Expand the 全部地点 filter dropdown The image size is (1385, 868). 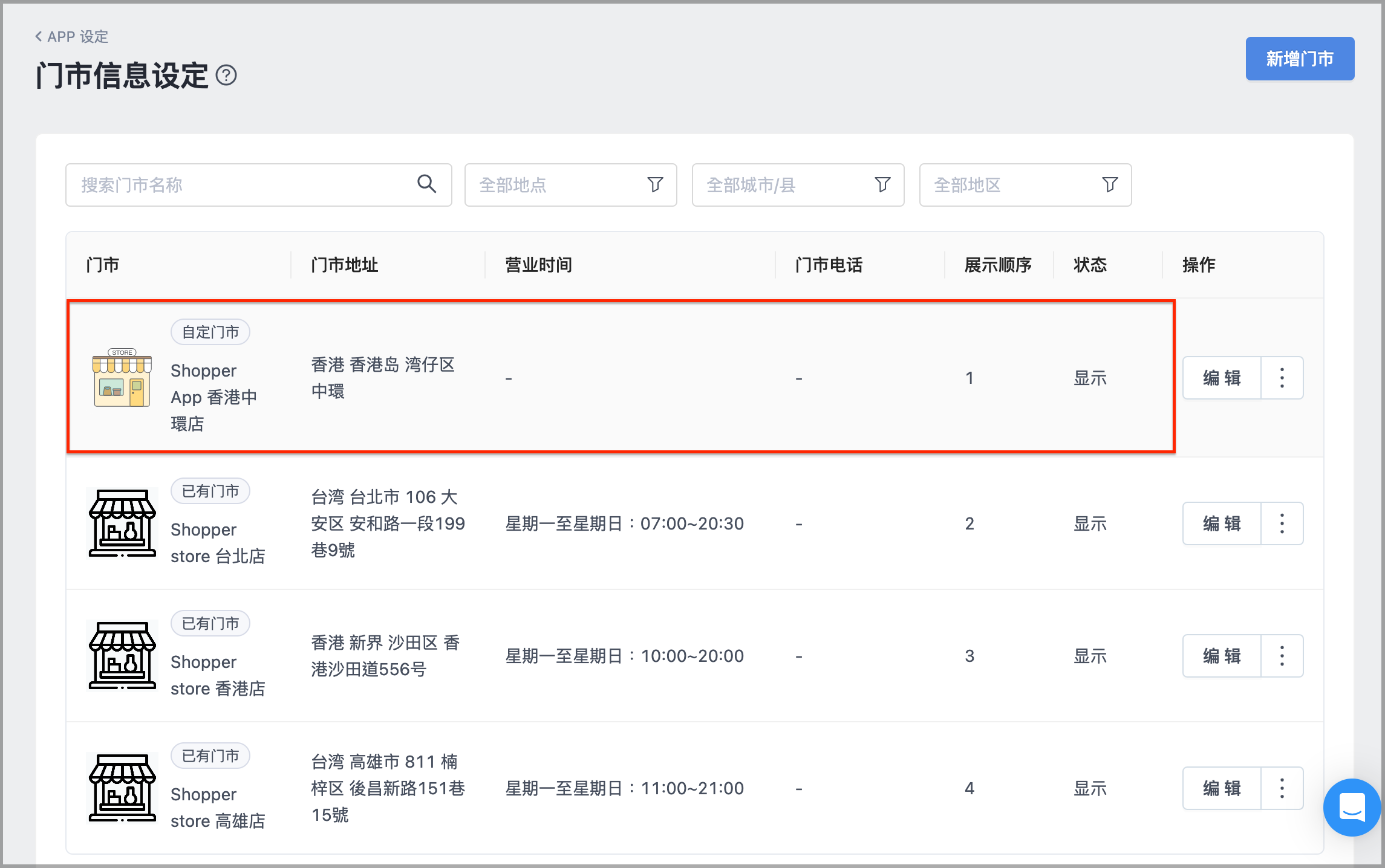pos(570,185)
